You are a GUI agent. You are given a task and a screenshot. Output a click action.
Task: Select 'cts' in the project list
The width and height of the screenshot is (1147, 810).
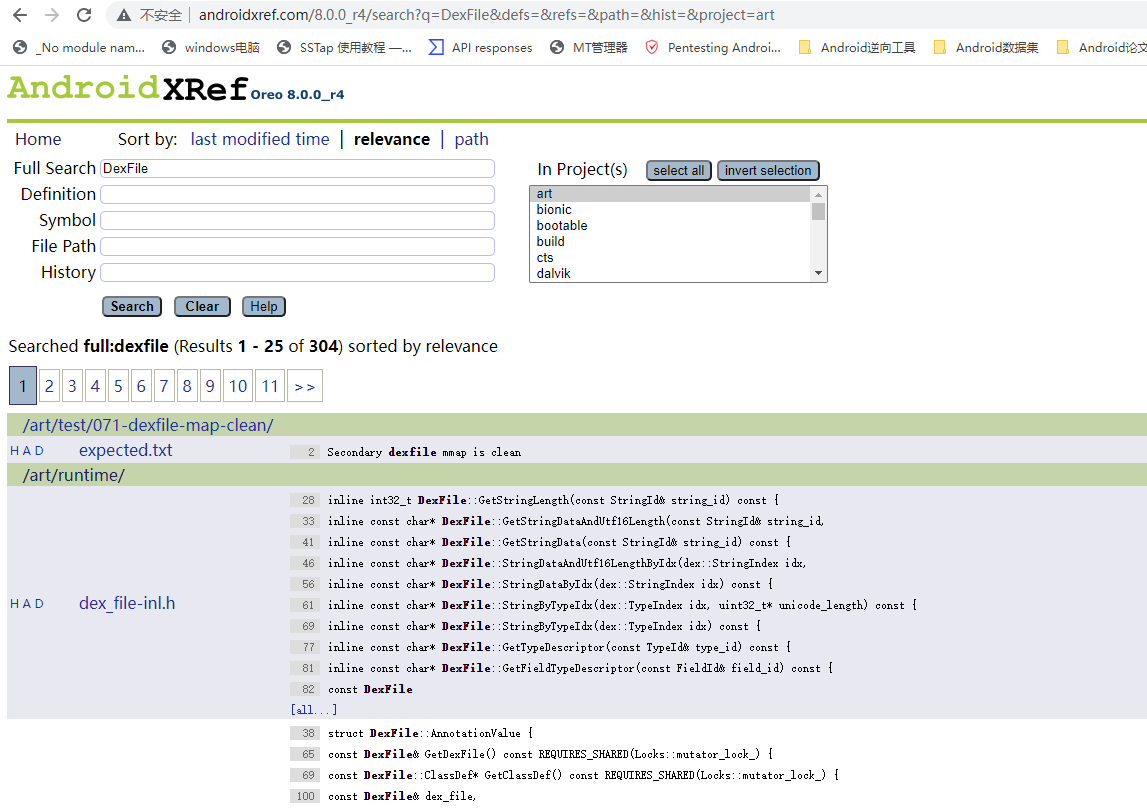(x=670, y=258)
